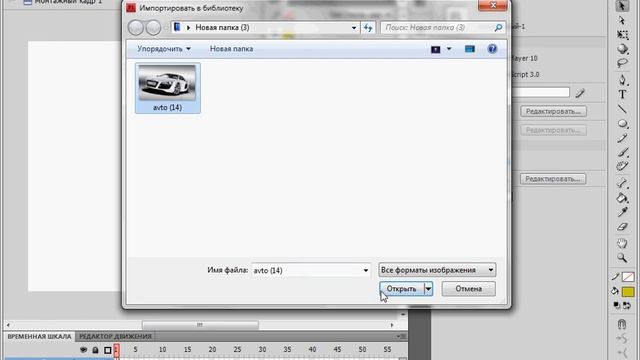Click the Новая папка button
Image resolution: width=640 pixels, height=360 pixels.
point(231,49)
